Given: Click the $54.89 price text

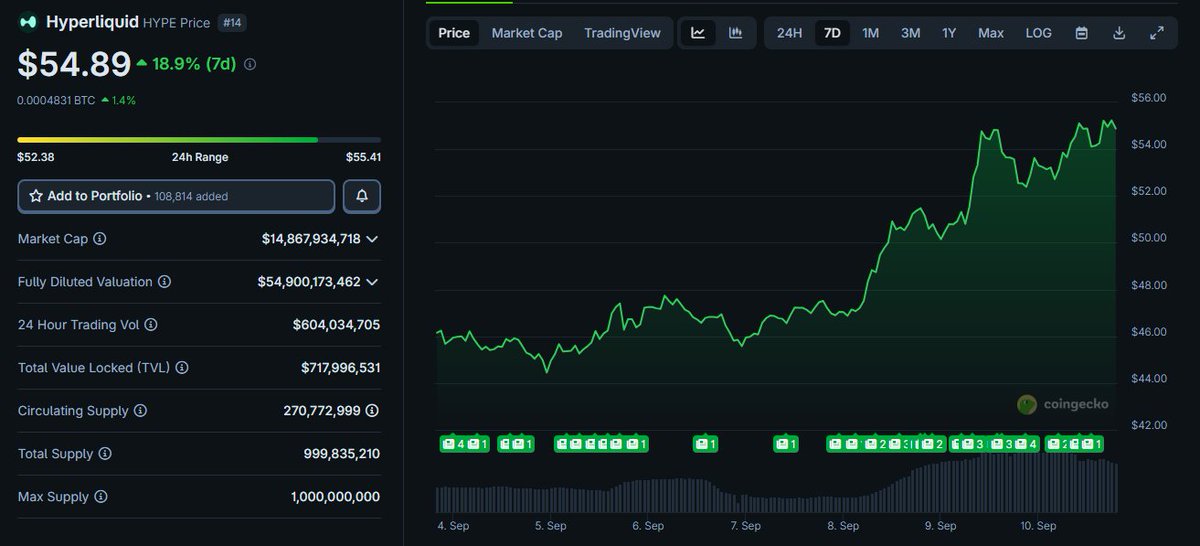Looking at the screenshot, I should click(74, 64).
